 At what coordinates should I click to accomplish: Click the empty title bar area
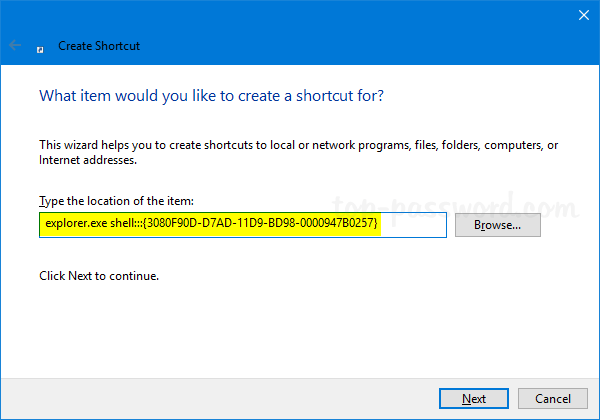pos(300,14)
